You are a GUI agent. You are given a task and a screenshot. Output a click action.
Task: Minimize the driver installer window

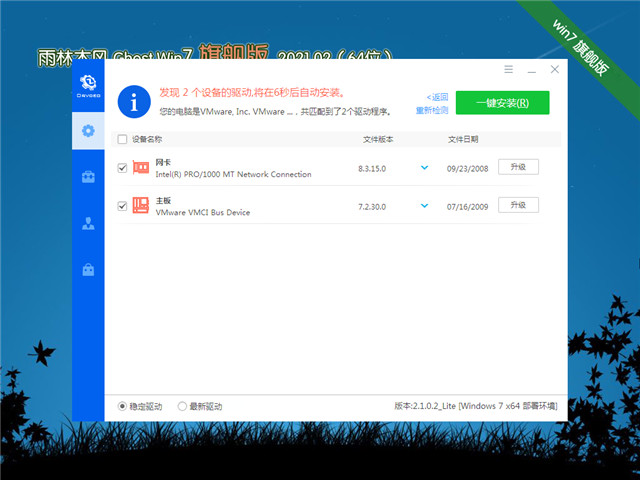(531, 70)
